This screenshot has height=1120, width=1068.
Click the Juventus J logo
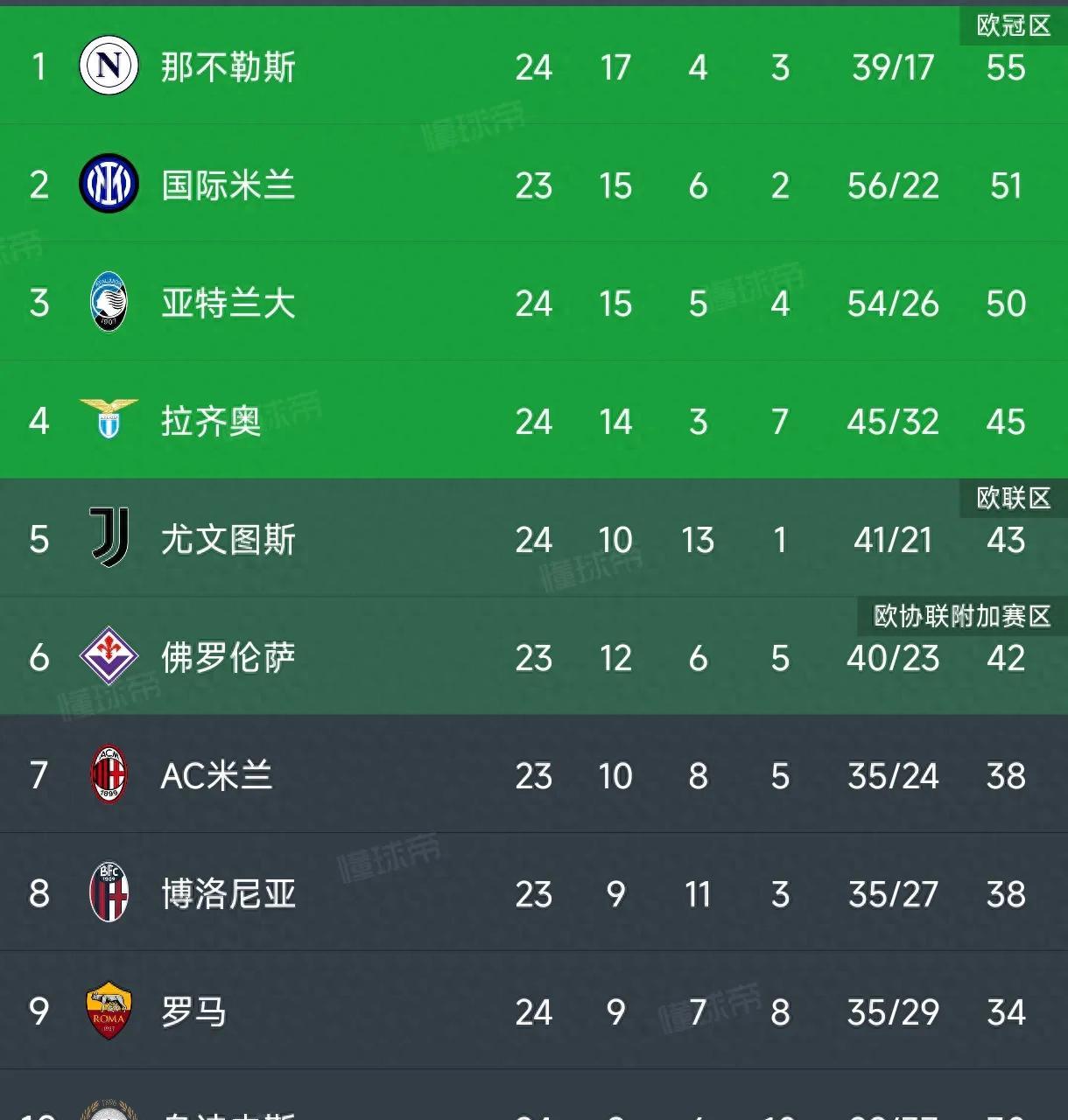pyautogui.click(x=110, y=537)
